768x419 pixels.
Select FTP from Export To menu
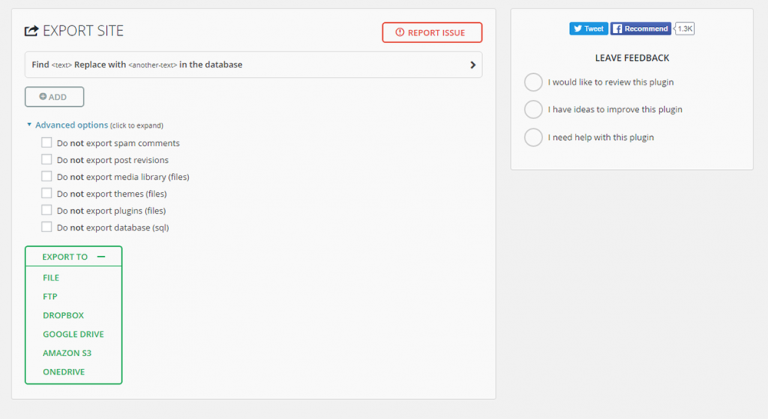tap(50, 297)
